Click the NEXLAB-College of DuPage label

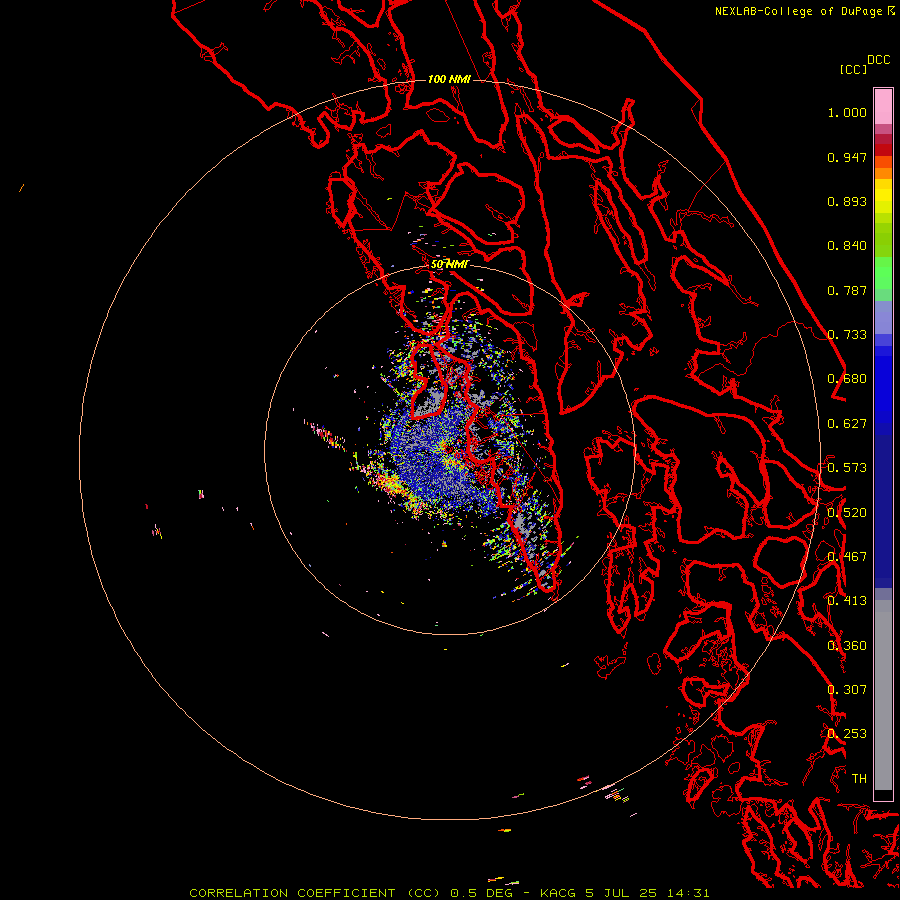798,11
